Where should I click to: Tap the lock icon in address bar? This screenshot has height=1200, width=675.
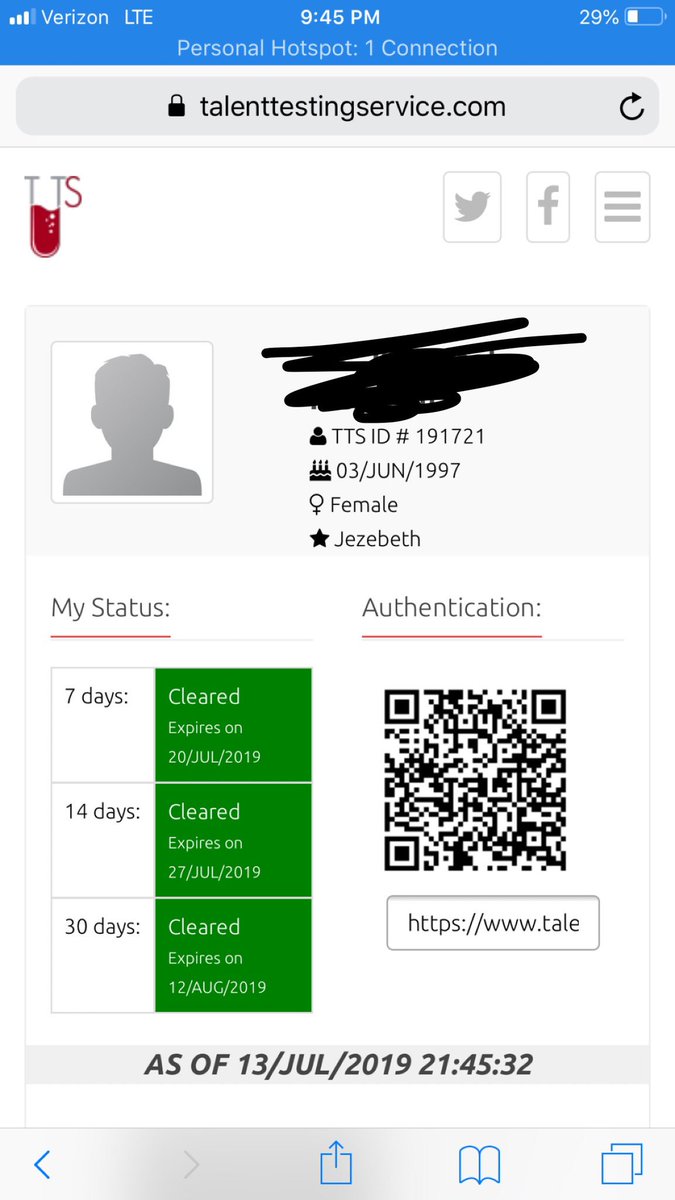coord(176,106)
